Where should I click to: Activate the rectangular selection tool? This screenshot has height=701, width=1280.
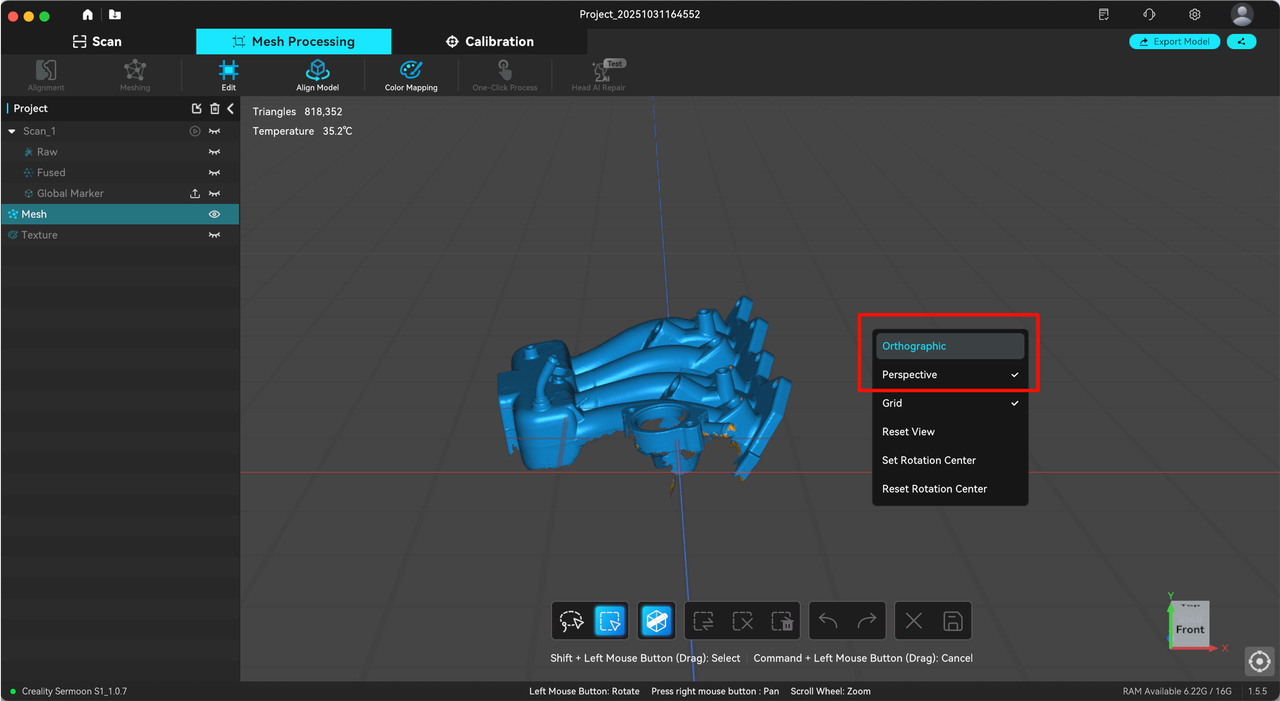610,620
